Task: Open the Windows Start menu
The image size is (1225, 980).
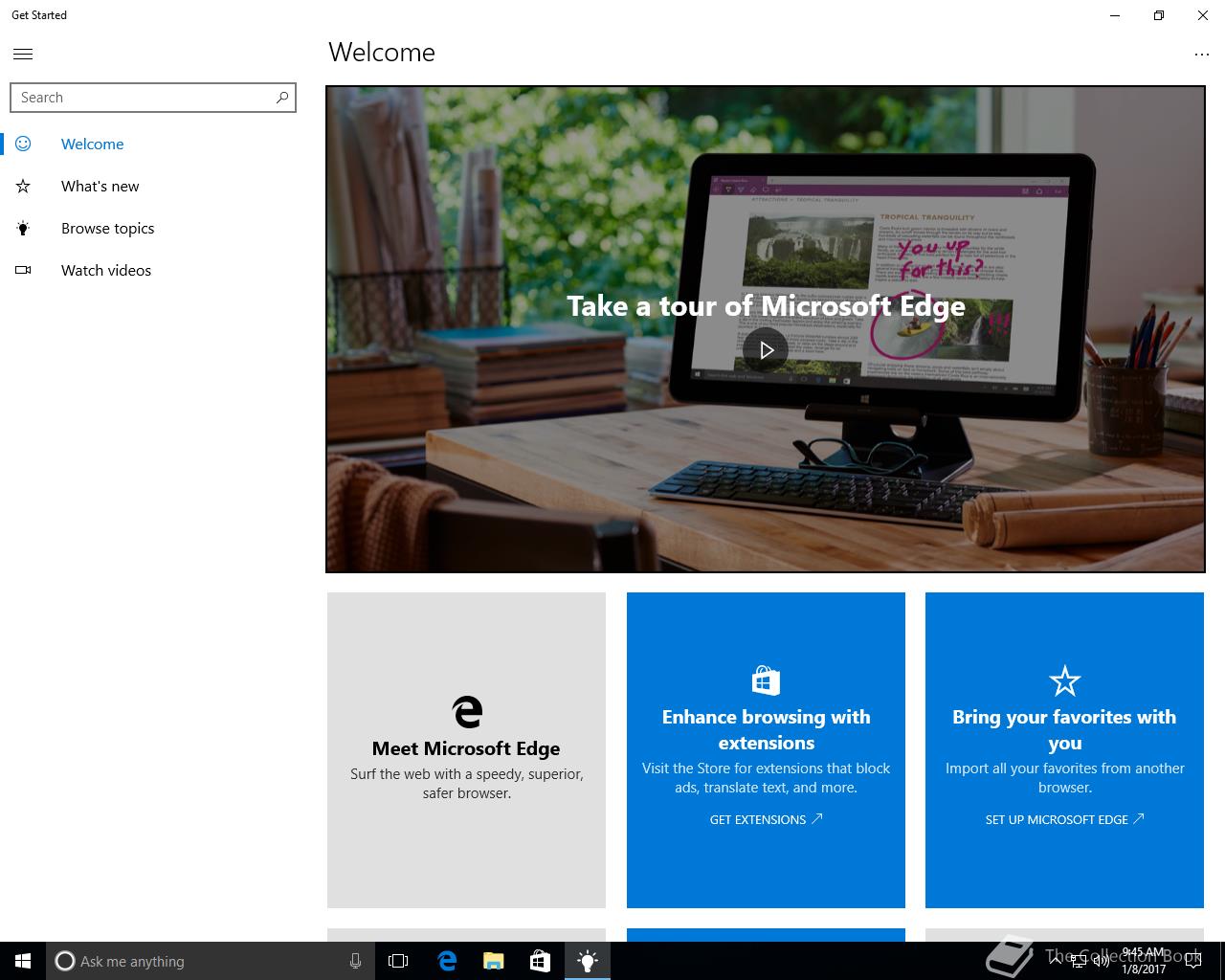Action: click(x=23, y=961)
